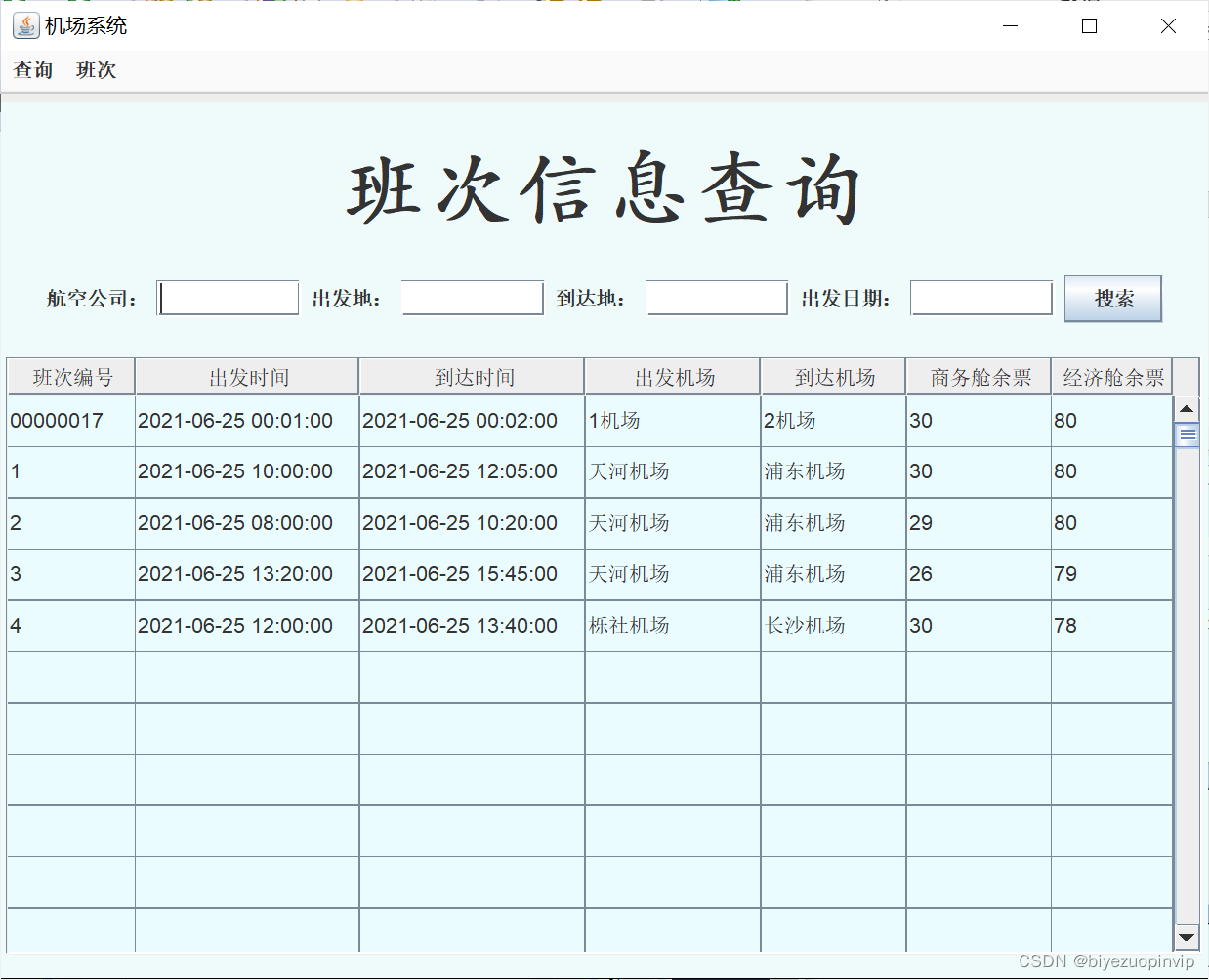Click the 到达地 input field
The image size is (1209, 980).
point(716,298)
